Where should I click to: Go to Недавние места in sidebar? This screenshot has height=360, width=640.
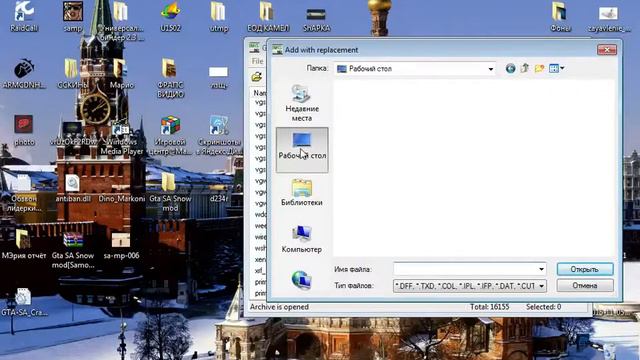pos(302,103)
